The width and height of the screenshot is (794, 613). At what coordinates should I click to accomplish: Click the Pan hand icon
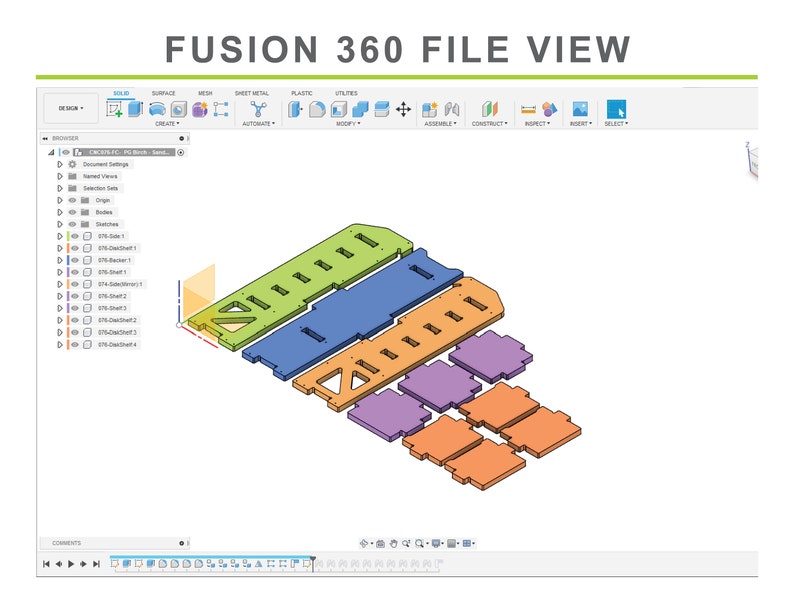(393, 543)
